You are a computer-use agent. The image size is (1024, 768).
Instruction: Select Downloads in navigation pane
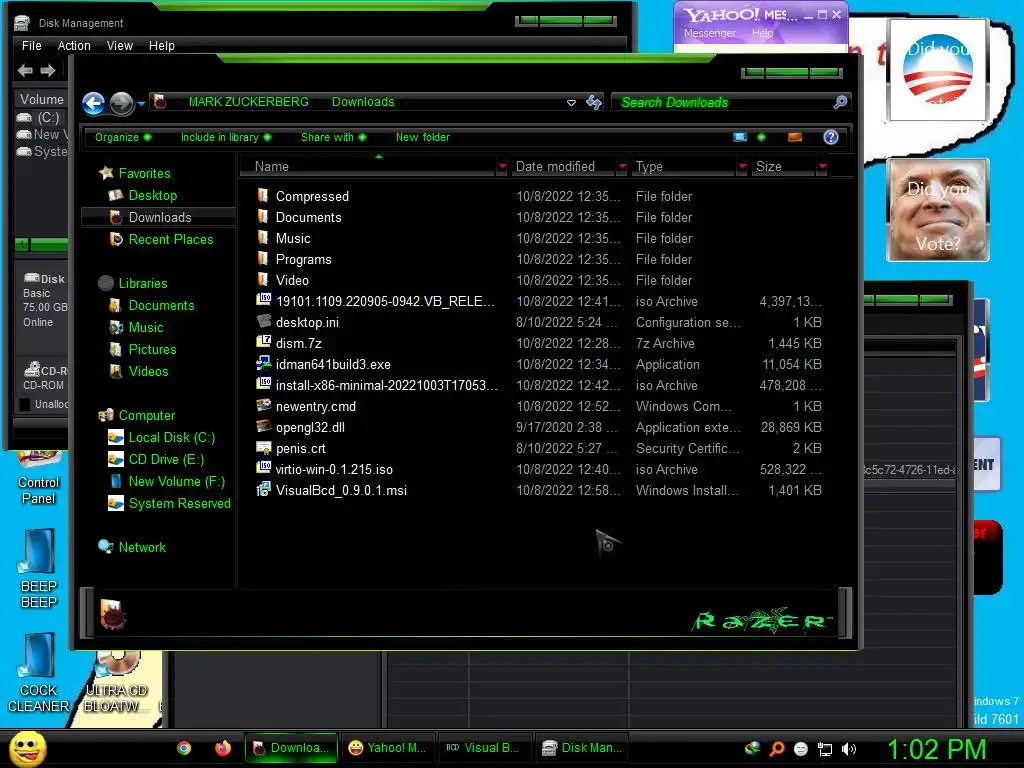[160, 217]
